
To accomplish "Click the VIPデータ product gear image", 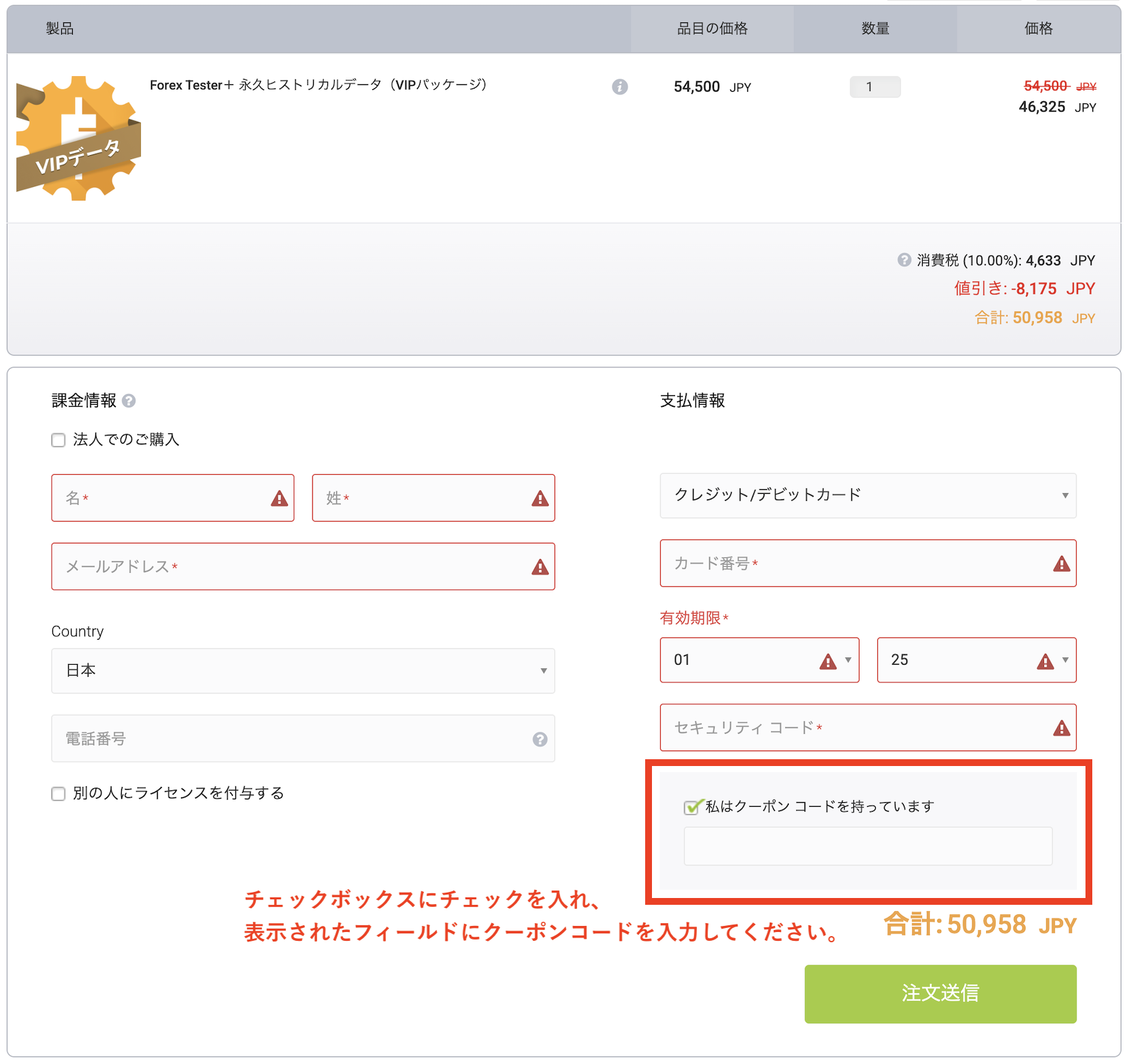I will pyautogui.click(x=78, y=138).
